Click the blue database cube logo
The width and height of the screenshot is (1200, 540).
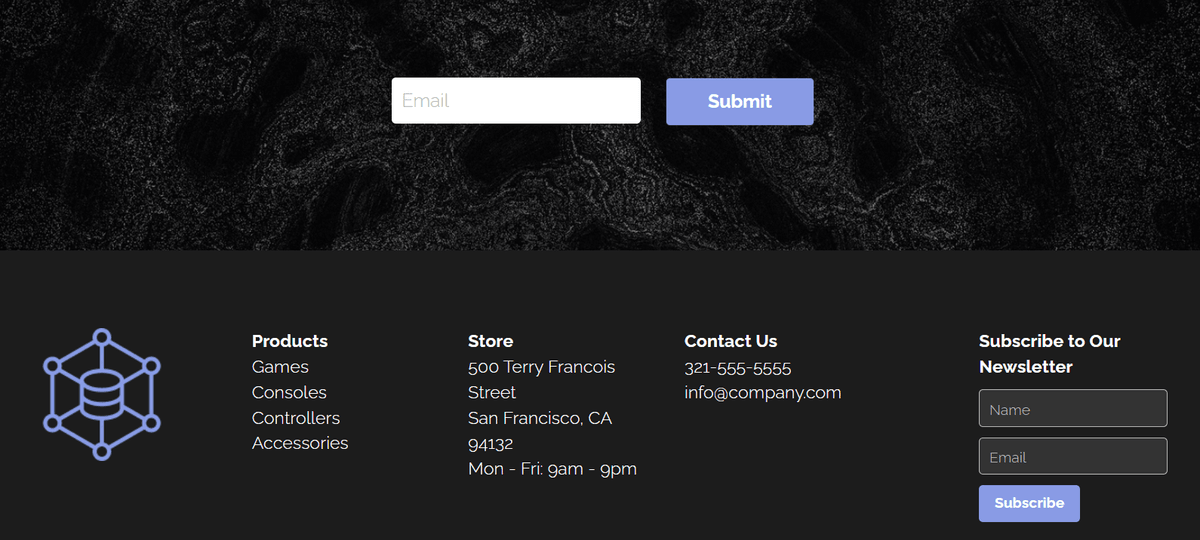[x=101, y=394]
